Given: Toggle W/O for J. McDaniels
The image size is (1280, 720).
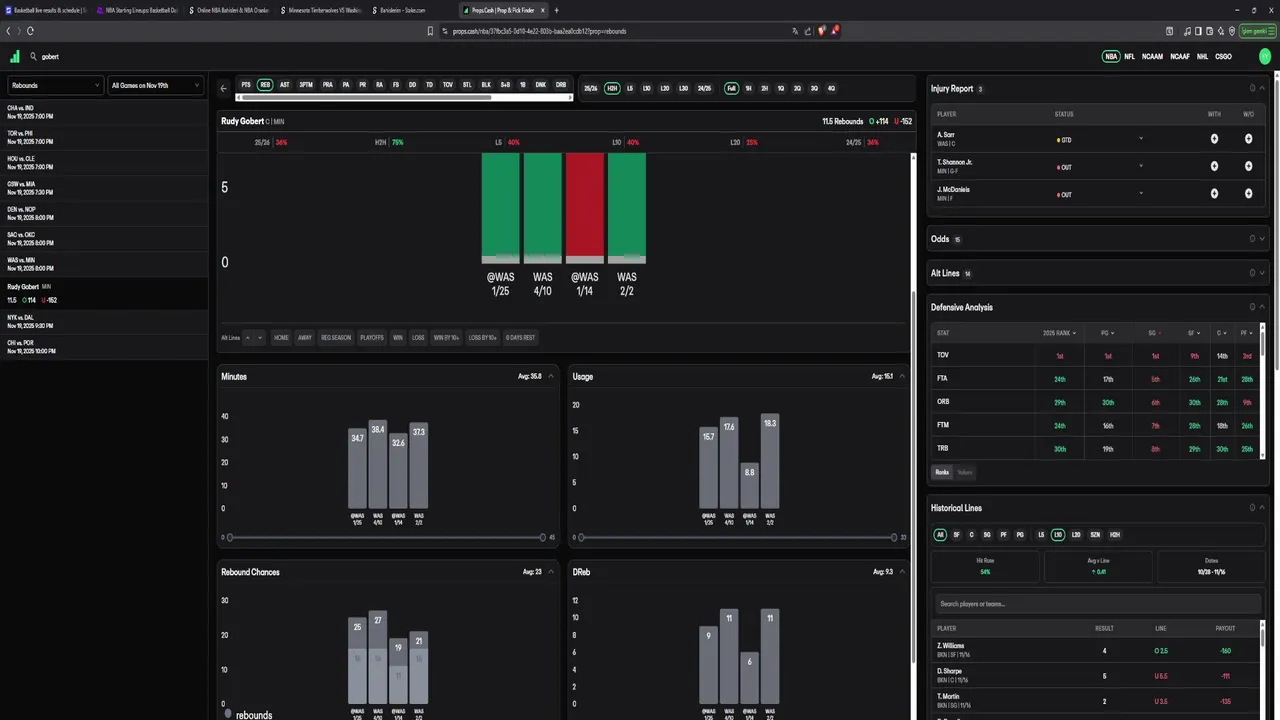Looking at the screenshot, I should (1248, 193).
